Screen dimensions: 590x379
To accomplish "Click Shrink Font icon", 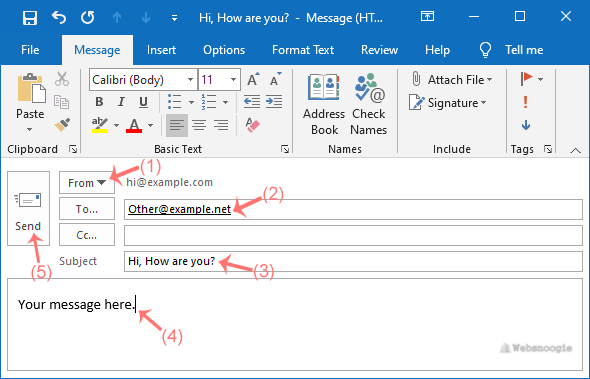I will point(275,79).
